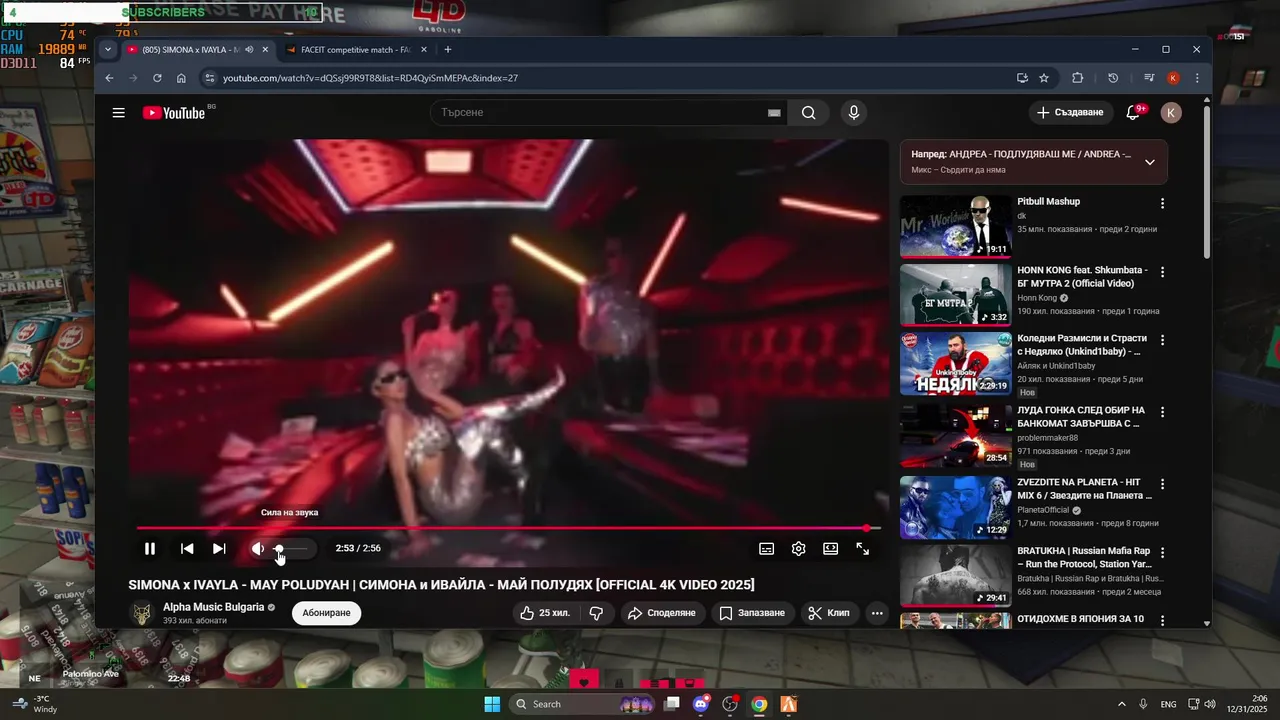Open video player settings gear
This screenshot has width=1280, height=720.
pos(799,548)
